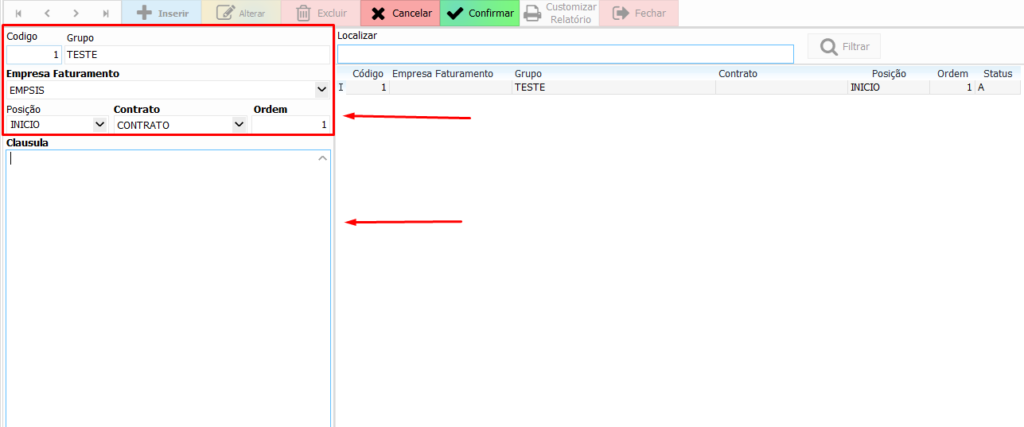Go to the previous record arrow
The image size is (1024, 427).
coord(46,13)
